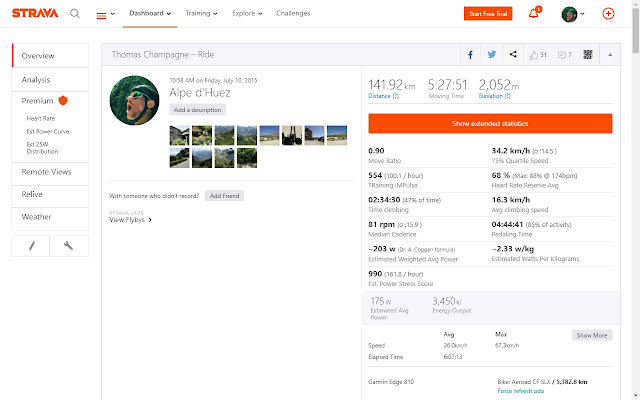The image size is (640, 400).
Task: Click the Start Free Trial button
Action: 489,14
